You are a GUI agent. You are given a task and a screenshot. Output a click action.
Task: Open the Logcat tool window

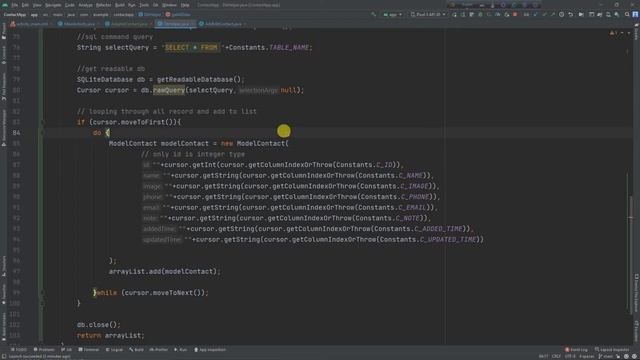click(114, 350)
